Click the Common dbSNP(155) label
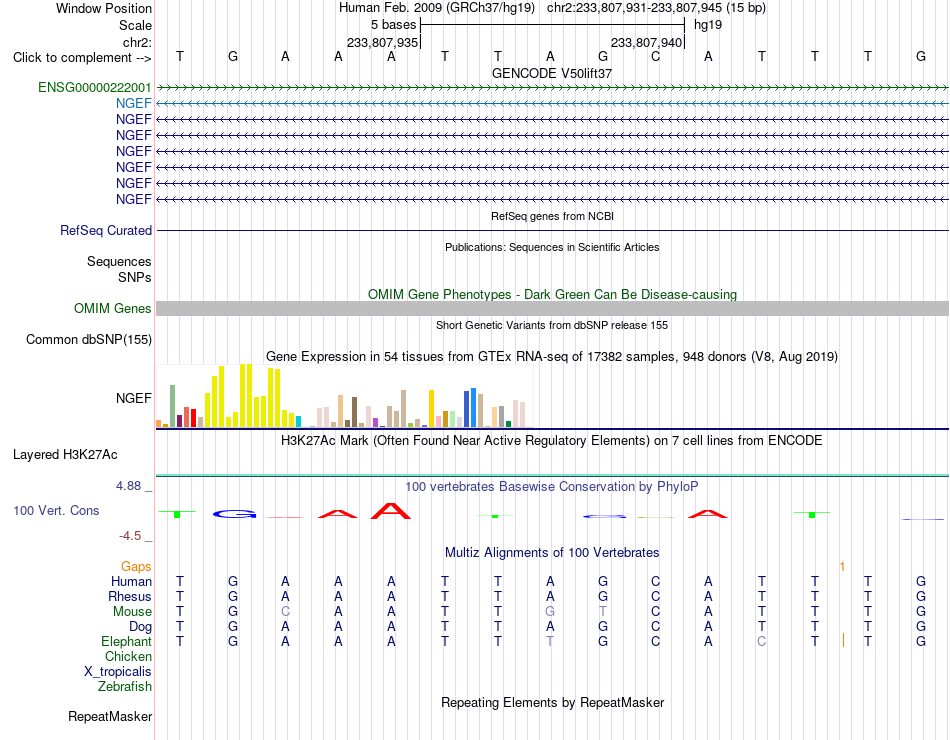950x740 pixels. pyautogui.click(x=88, y=339)
